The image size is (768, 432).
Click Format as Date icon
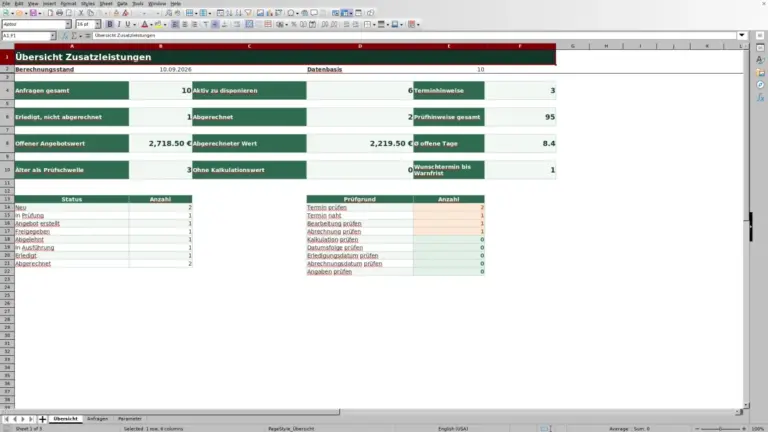[312, 24]
